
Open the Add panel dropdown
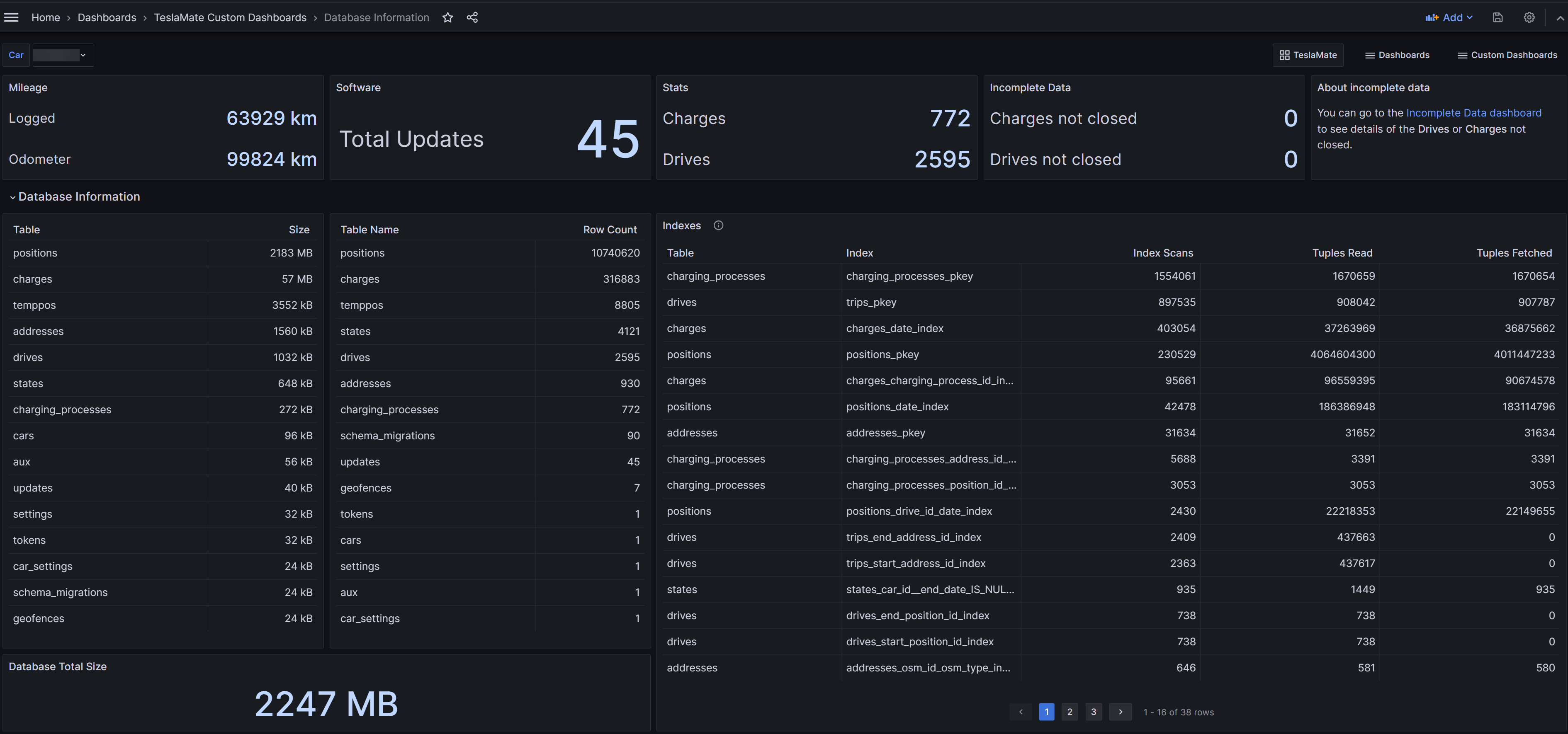click(1449, 18)
